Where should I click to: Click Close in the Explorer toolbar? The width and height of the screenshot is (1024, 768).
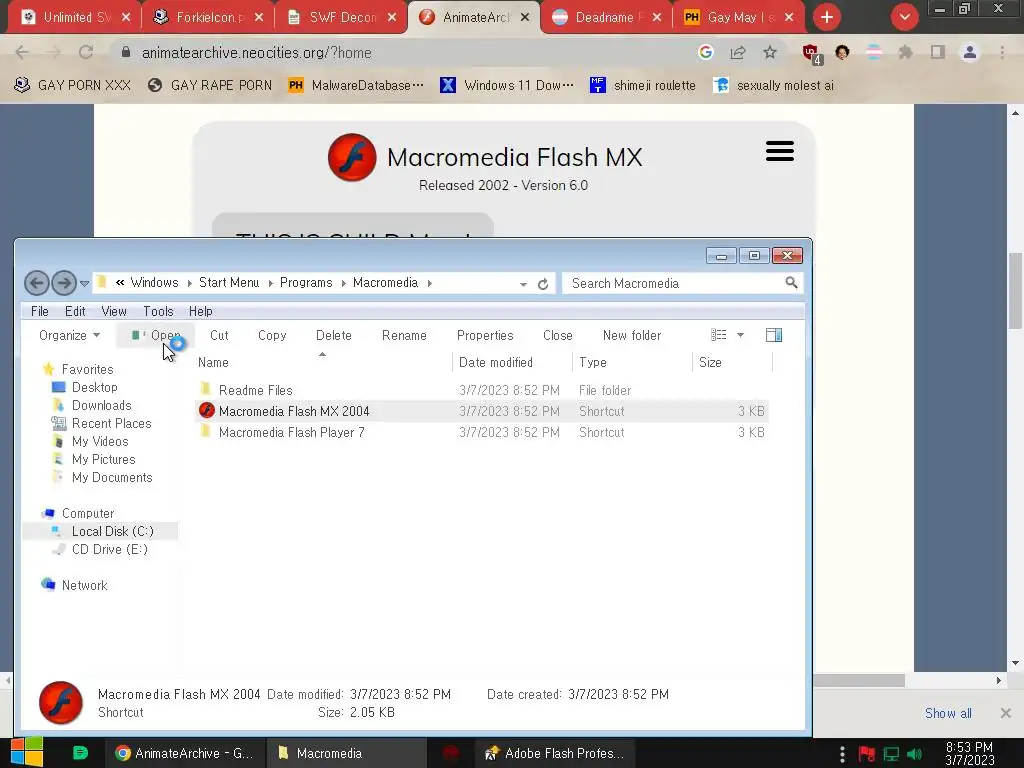558,335
